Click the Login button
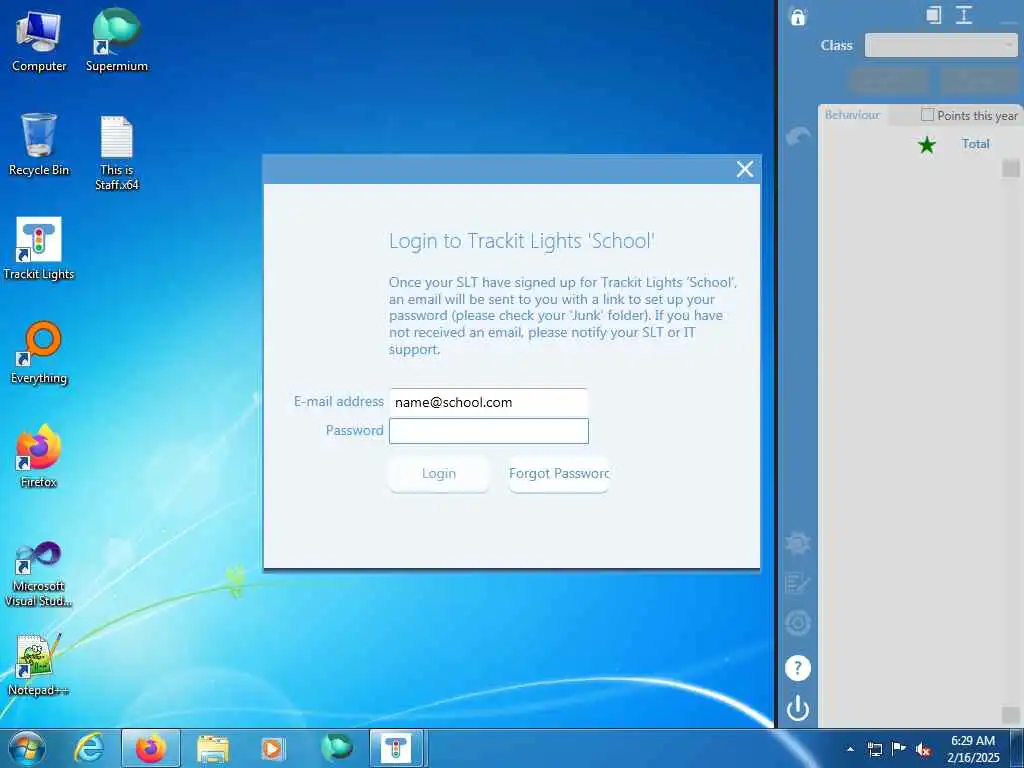Viewport: 1024px width, 768px height. tap(438, 473)
